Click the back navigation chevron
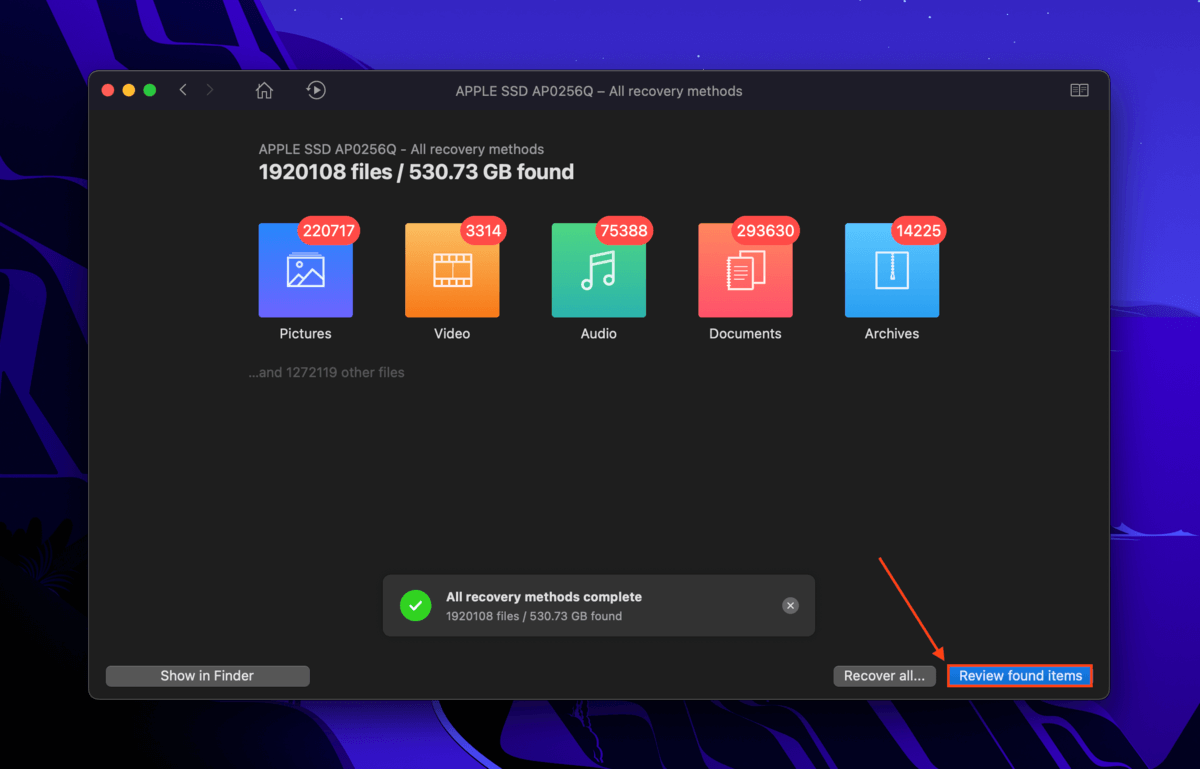 pyautogui.click(x=183, y=90)
